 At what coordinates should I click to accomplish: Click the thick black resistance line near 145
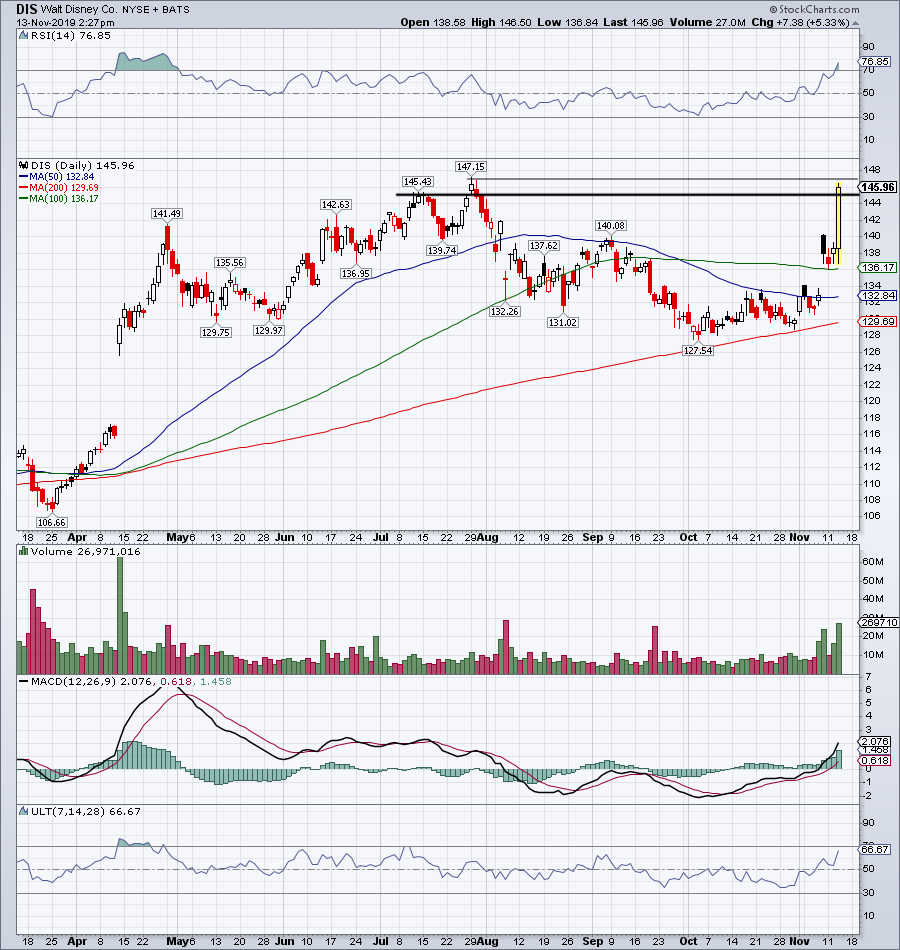click(627, 194)
